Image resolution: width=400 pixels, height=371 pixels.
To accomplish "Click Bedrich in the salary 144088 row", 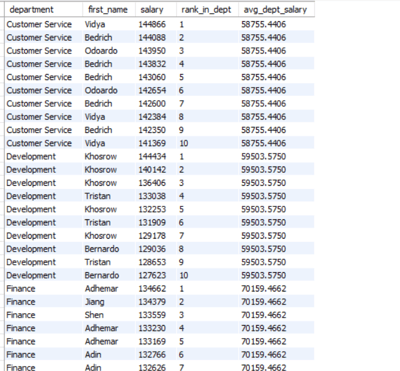I will point(98,37).
